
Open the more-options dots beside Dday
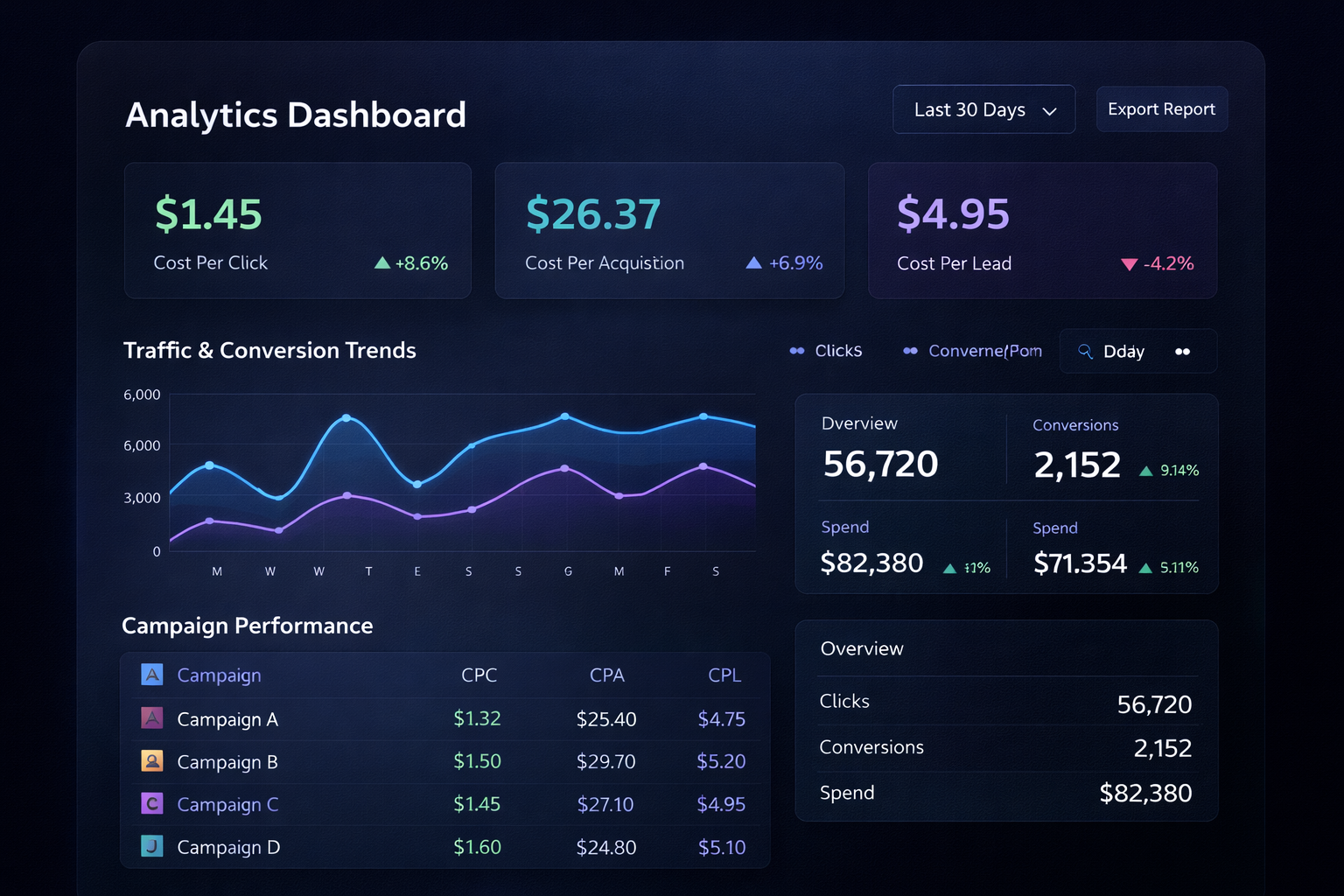tap(1182, 351)
